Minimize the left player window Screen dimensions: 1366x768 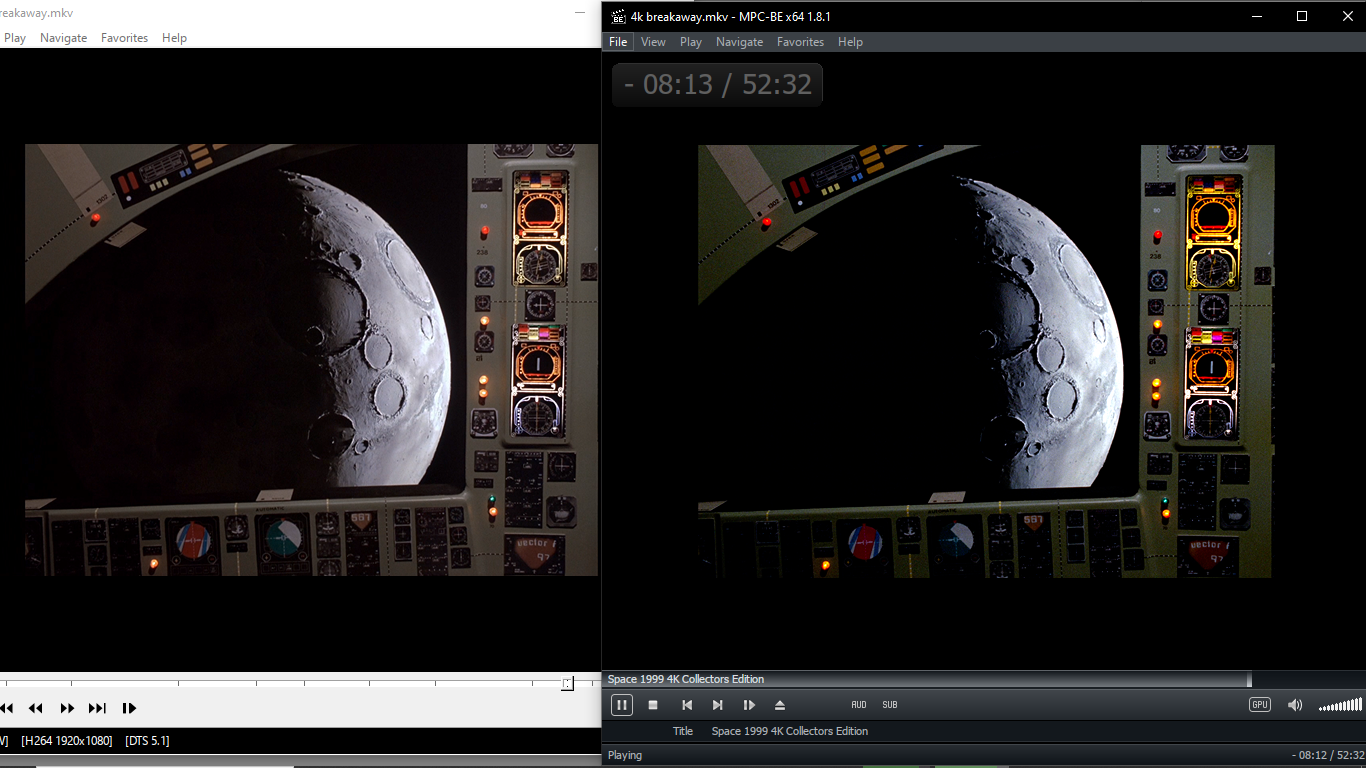click(580, 12)
